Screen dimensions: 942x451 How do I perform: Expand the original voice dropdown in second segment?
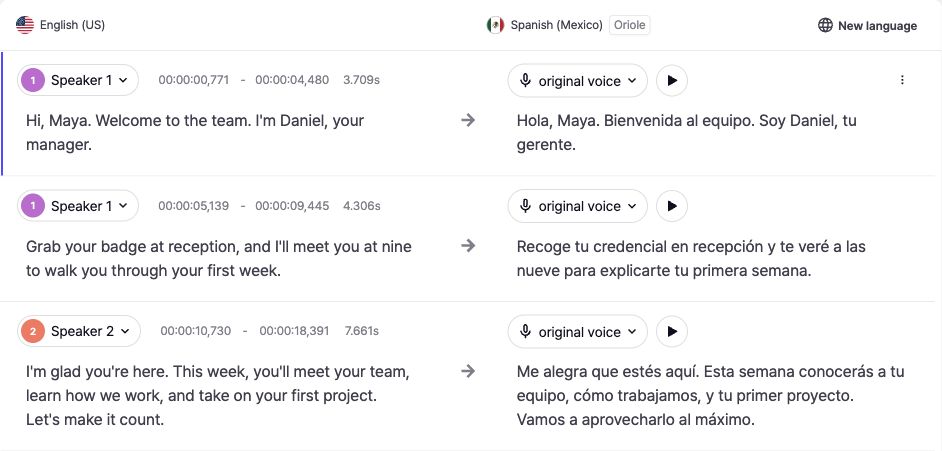point(577,206)
